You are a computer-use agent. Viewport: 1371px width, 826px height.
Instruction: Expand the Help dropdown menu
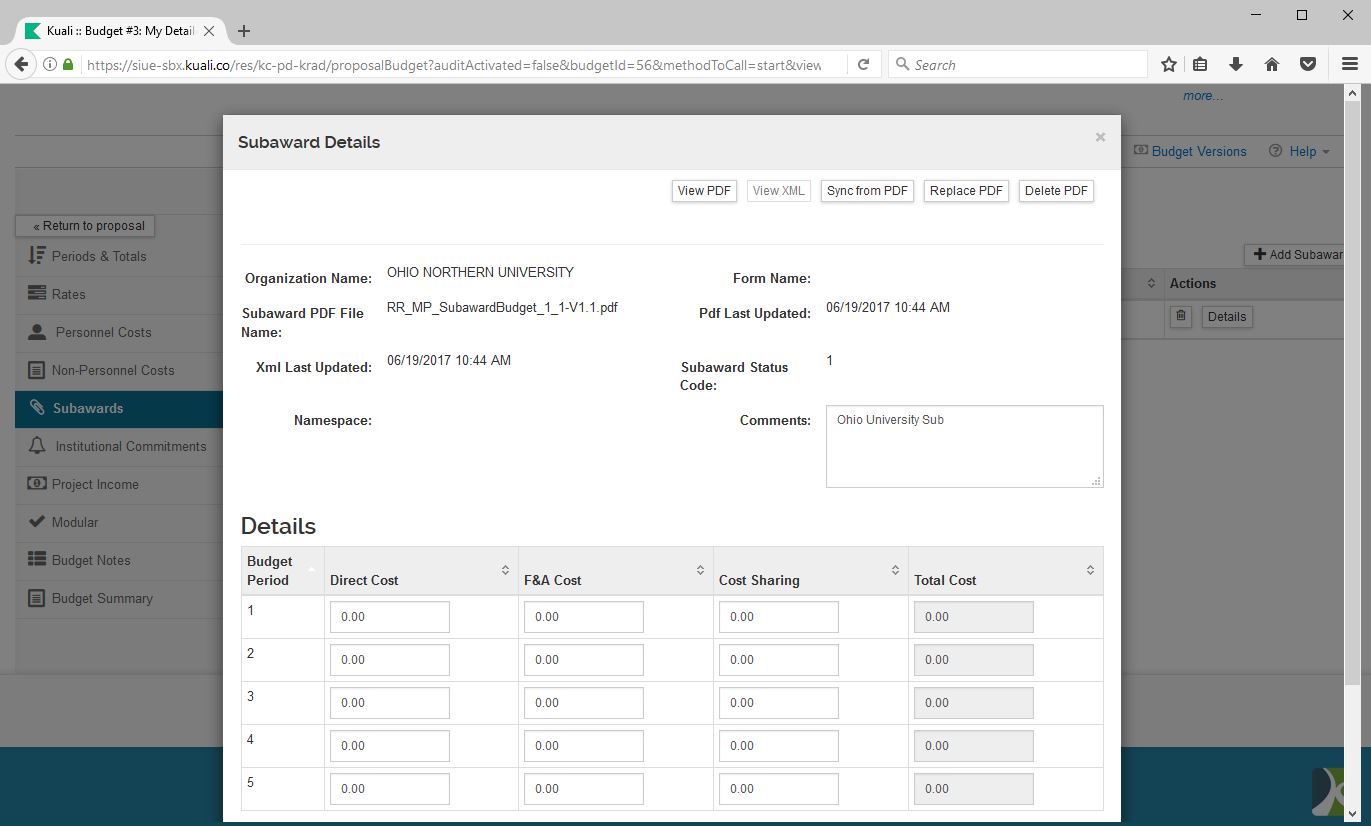(1300, 151)
